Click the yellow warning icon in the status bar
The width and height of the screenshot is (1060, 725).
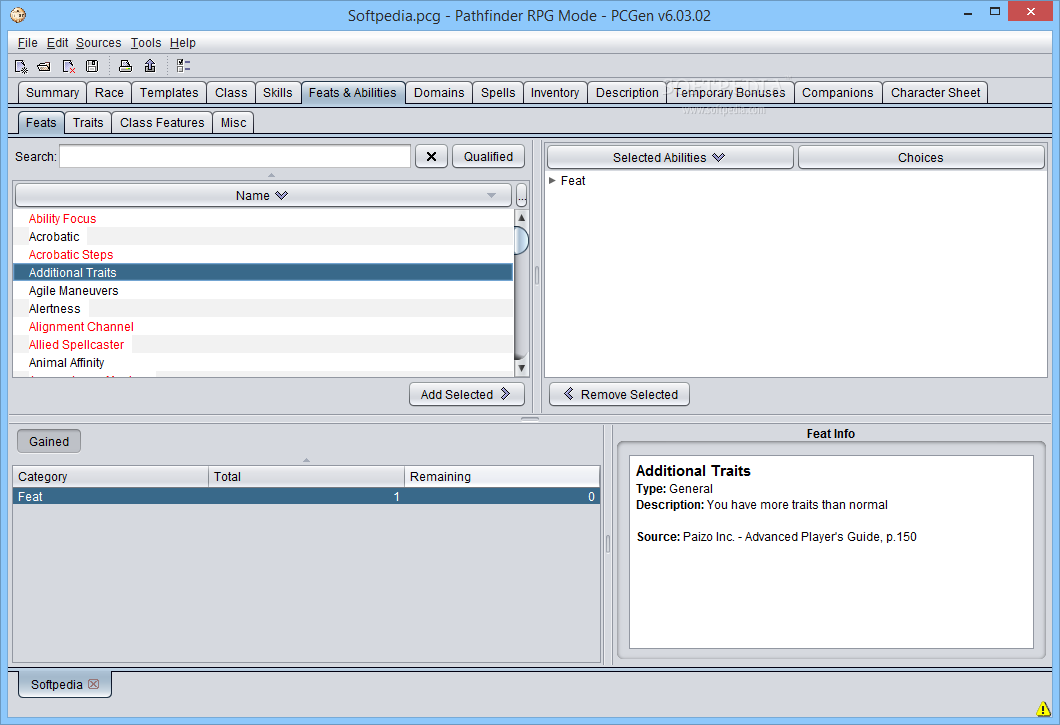pos(1043,709)
